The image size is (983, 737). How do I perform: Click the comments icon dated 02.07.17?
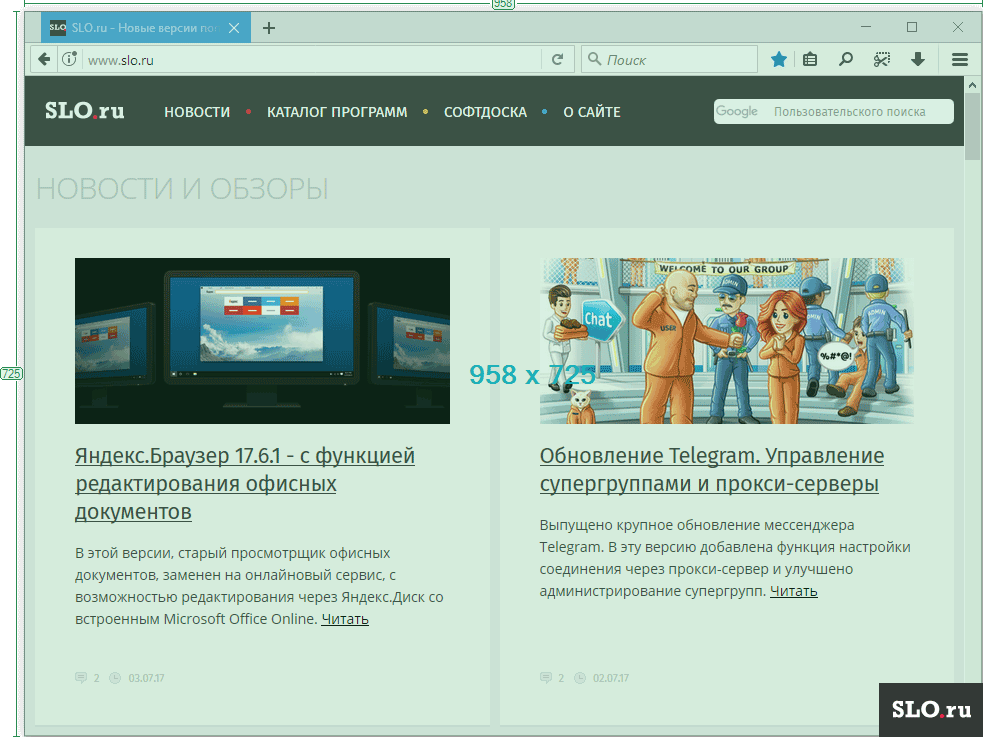[x=545, y=677]
